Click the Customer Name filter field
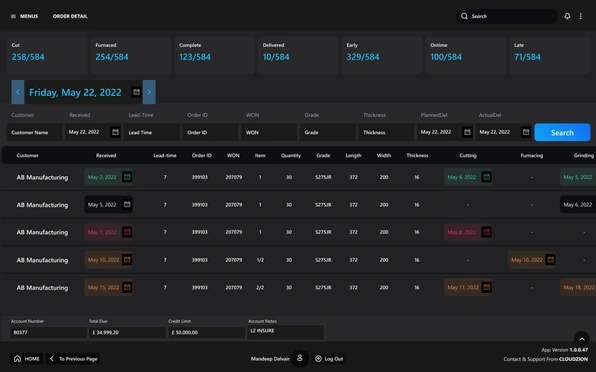 pyautogui.click(x=34, y=132)
